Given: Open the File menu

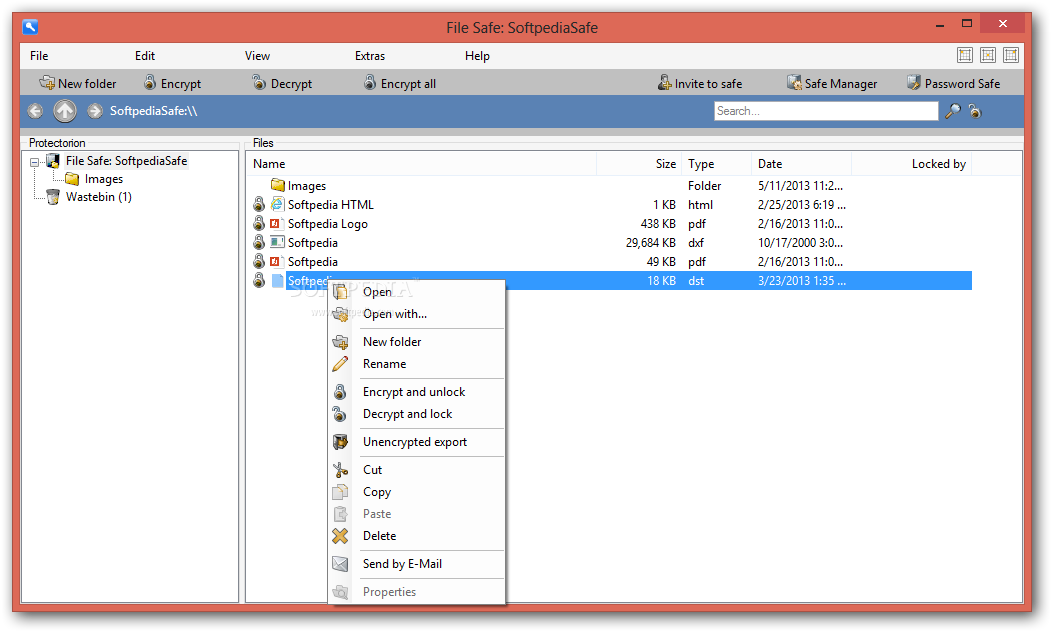Looking at the screenshot, I should coord(39,56).
